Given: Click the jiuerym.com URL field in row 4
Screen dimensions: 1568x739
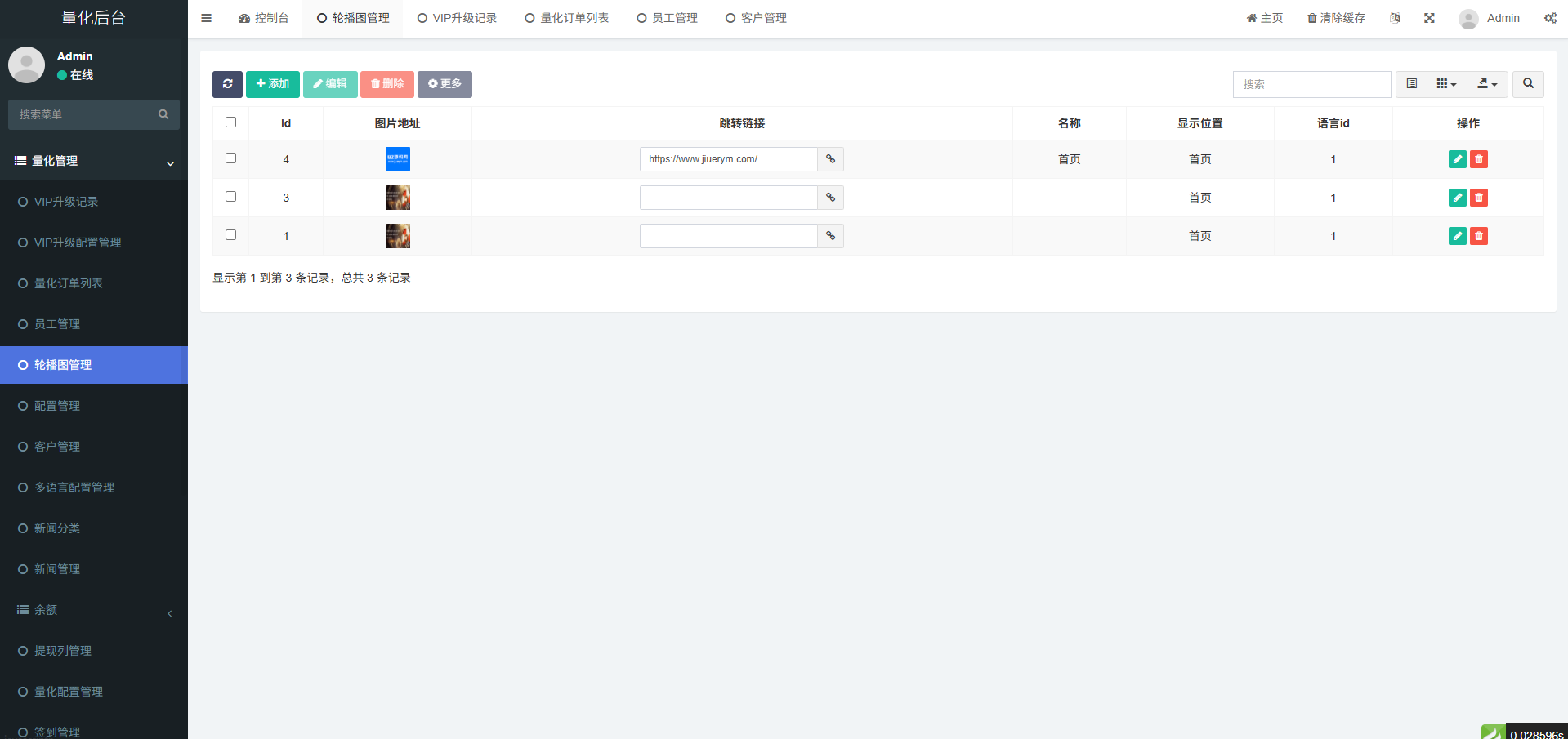Looking at the screenshot, I should pos(729,159).
